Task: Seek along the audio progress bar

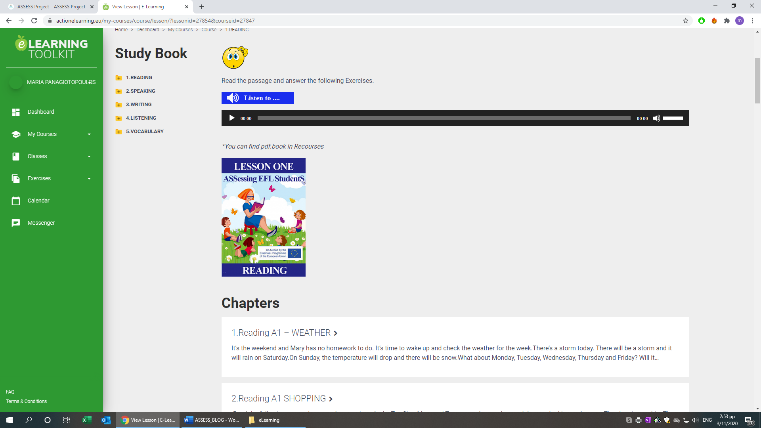Action: pyautogui.click(x=444, y=118)
